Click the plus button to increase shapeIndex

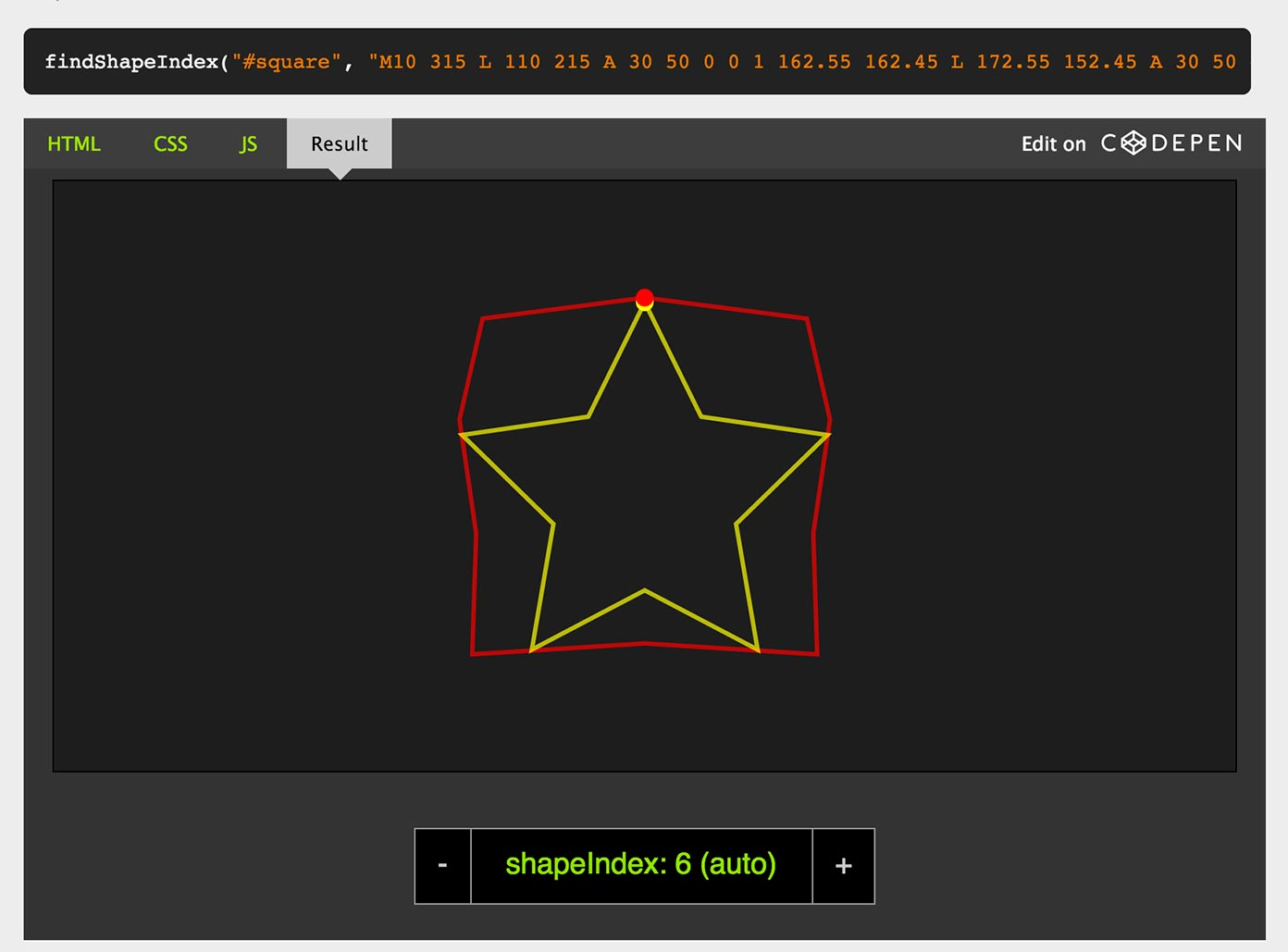(843, 865)
